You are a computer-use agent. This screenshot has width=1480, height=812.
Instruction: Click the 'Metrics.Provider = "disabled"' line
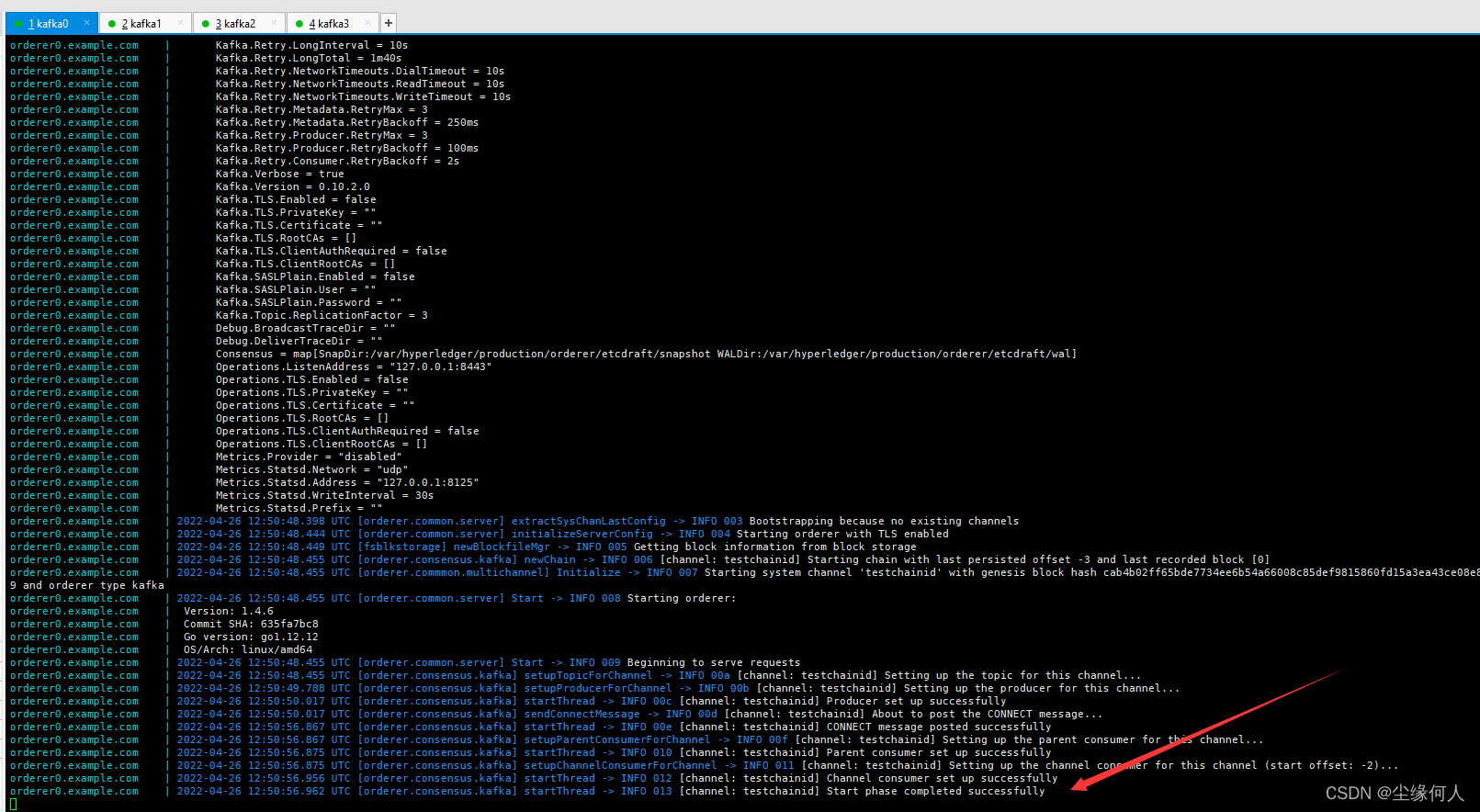pyautogui.click(x=309, y=457)
